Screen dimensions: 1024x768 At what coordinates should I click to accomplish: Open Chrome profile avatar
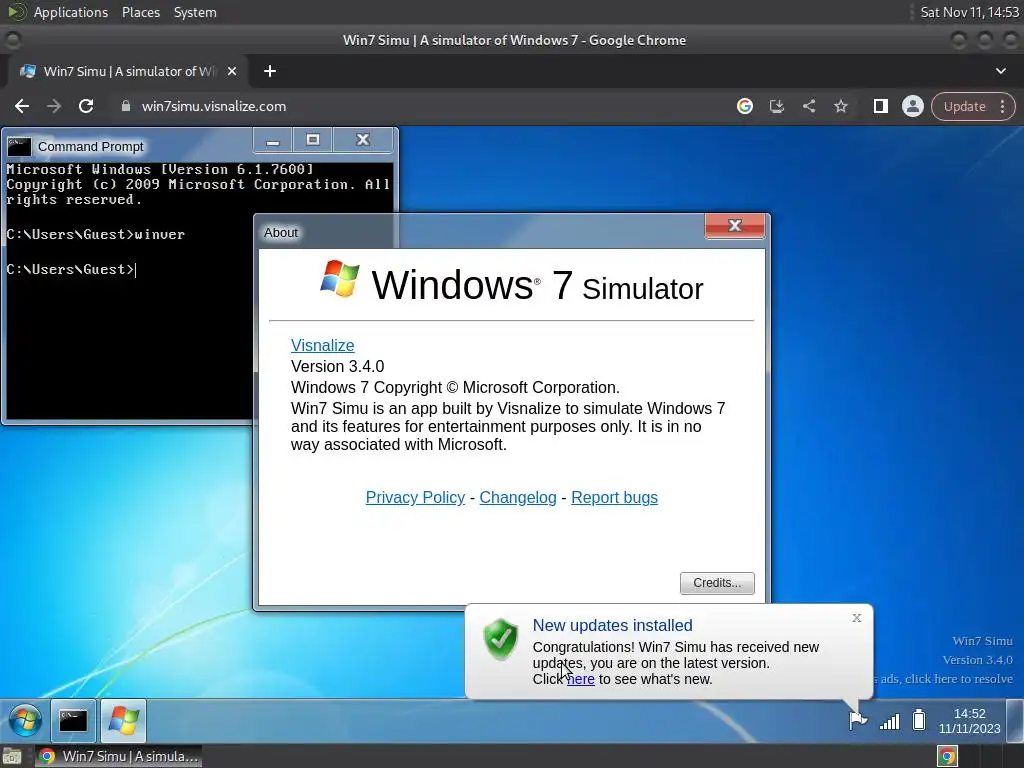coord(912,106)
